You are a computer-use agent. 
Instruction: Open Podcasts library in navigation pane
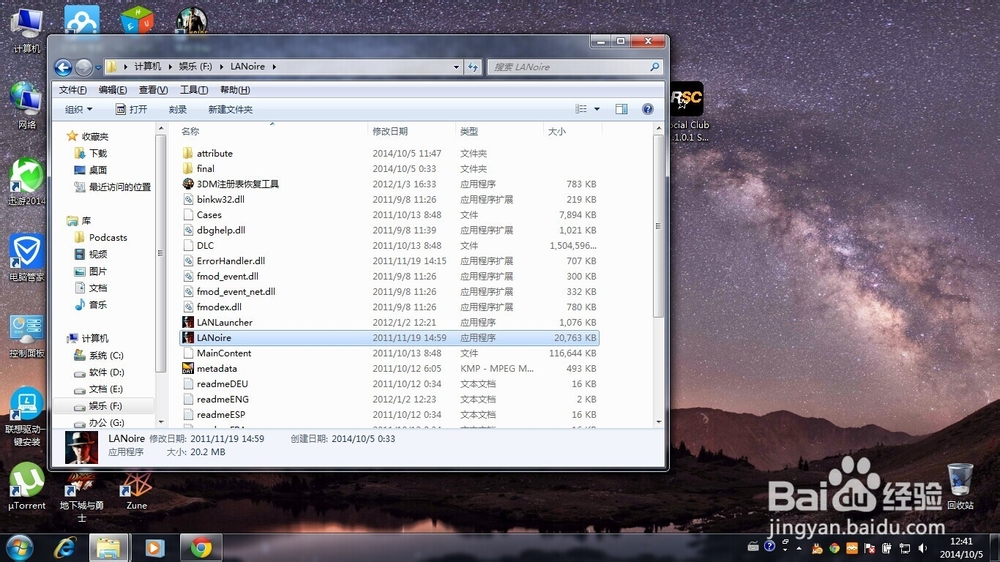point(108,237)
